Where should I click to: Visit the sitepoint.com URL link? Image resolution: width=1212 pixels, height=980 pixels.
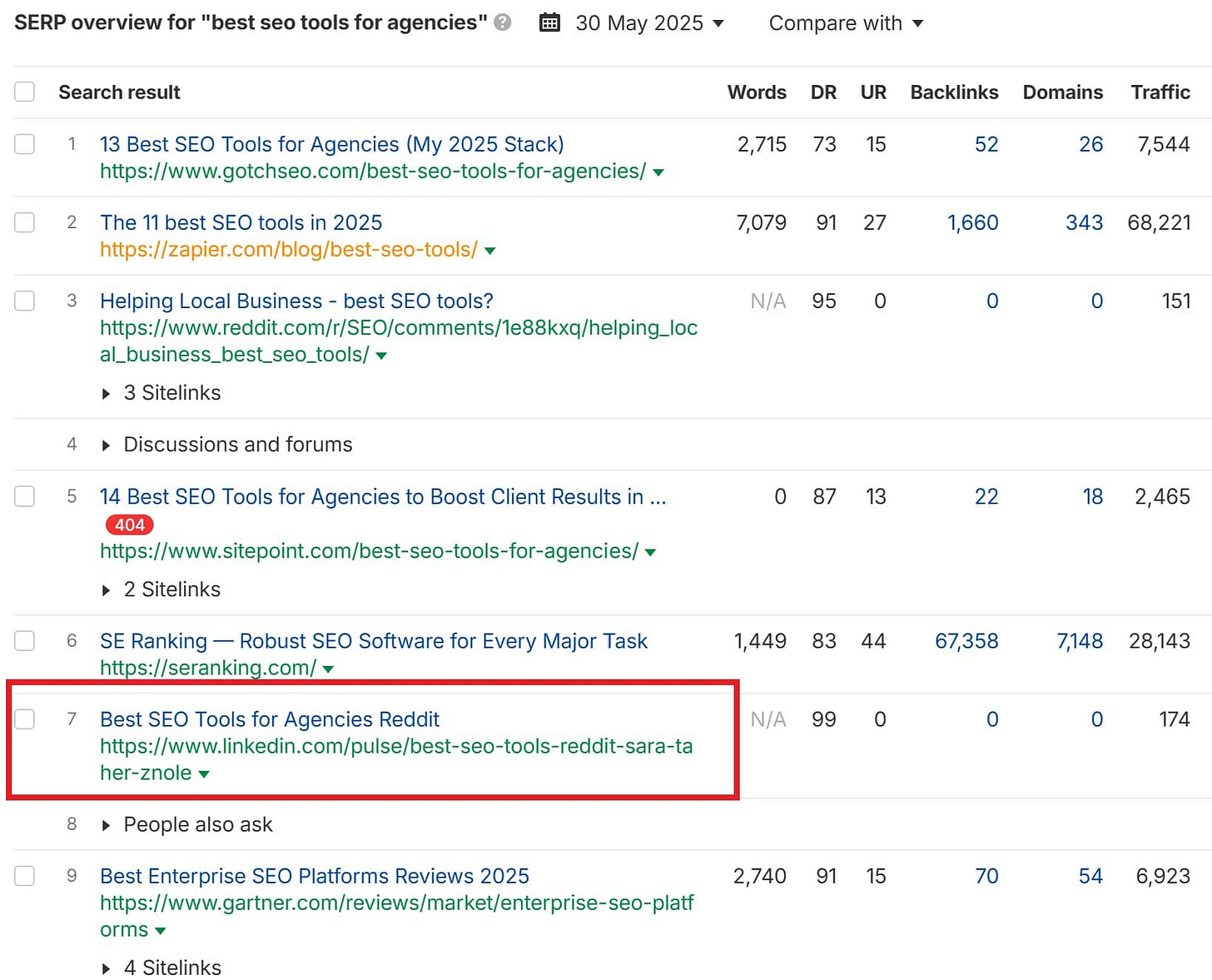tap(369, 550)
